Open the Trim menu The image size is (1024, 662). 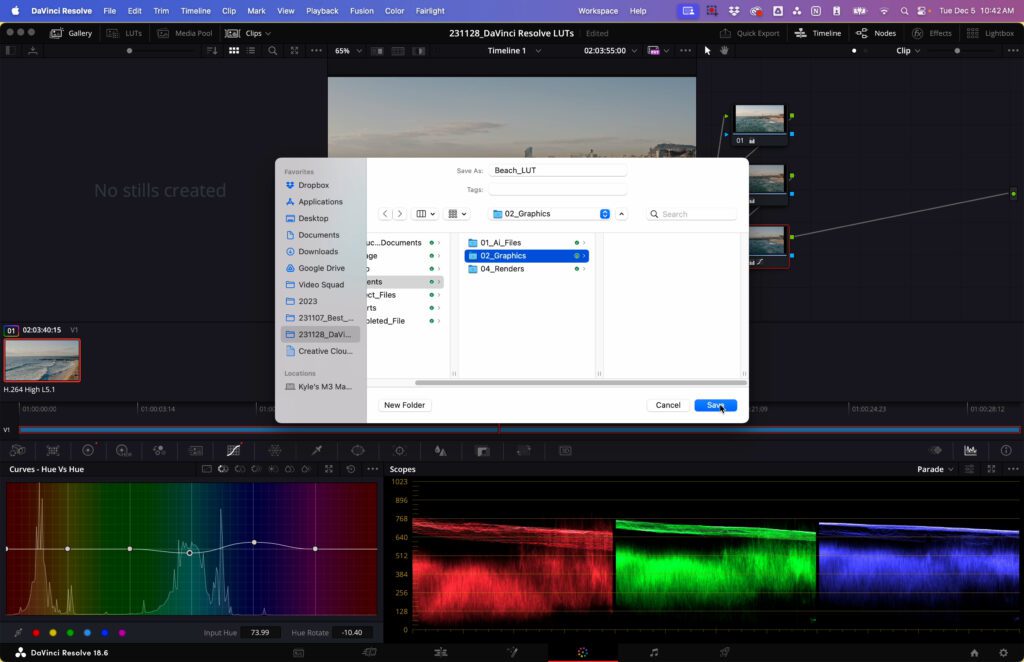click(x=161, y=11)
